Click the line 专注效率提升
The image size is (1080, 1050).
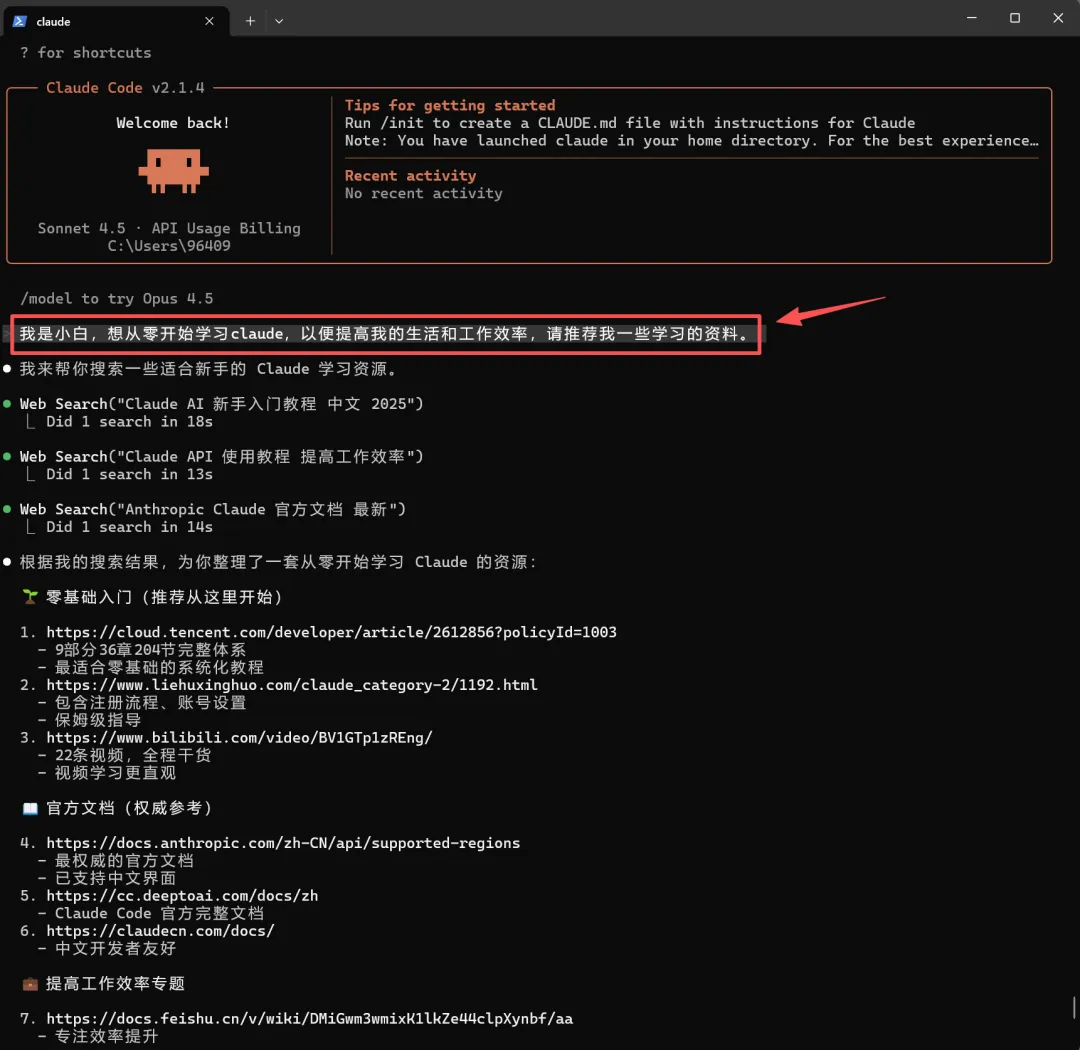(x=106, y=1036)
